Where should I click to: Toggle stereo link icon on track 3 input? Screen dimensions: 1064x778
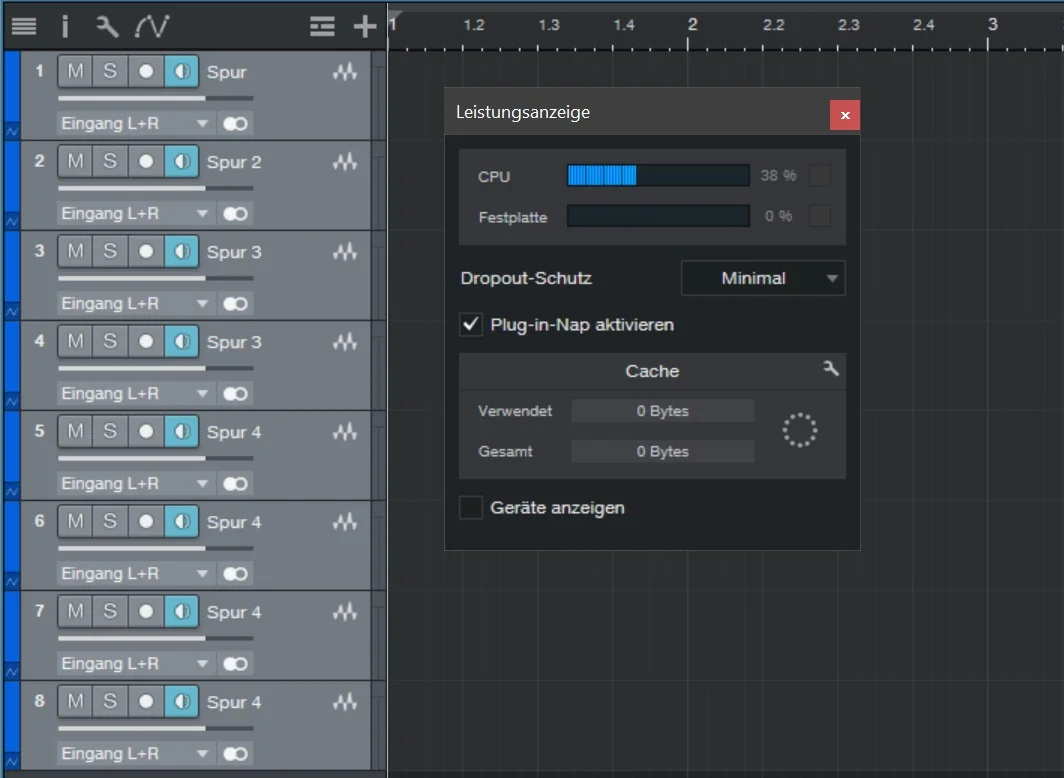click(x=235, y=304)
